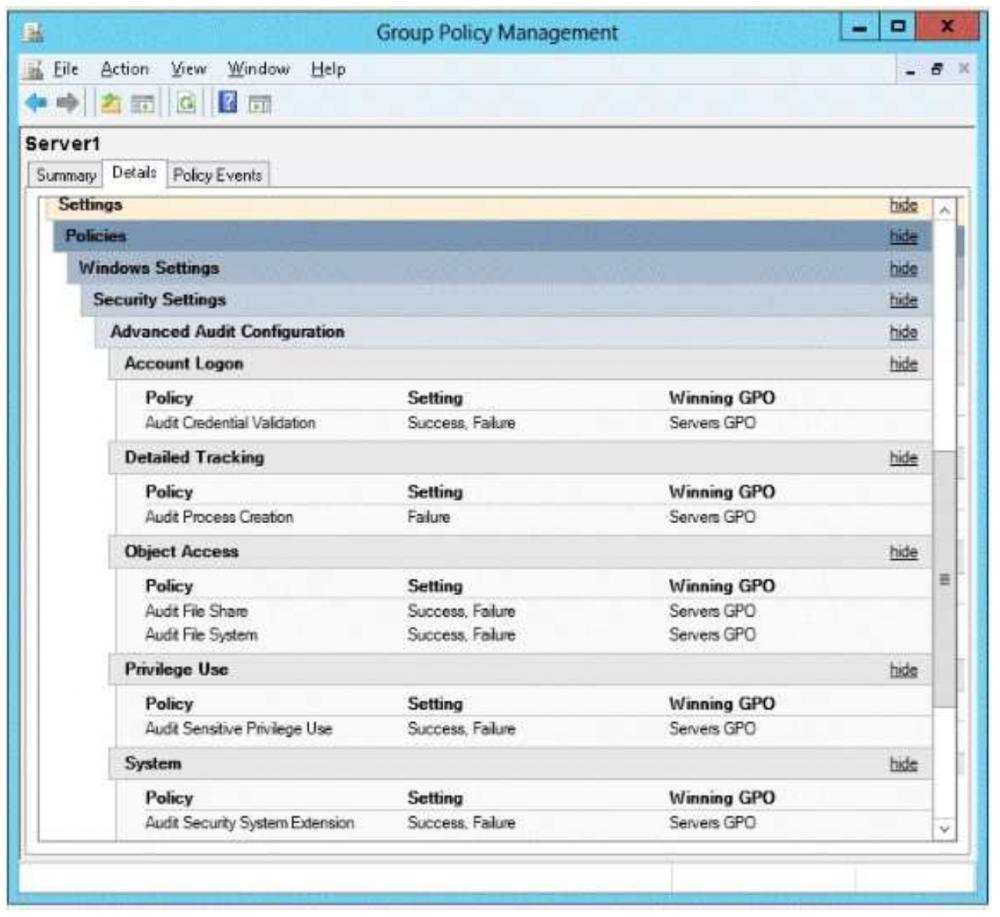The width and height of the screenshot is (1000, 917).
Task: Collapse the Account Logon header
Action: coord(520,364)
